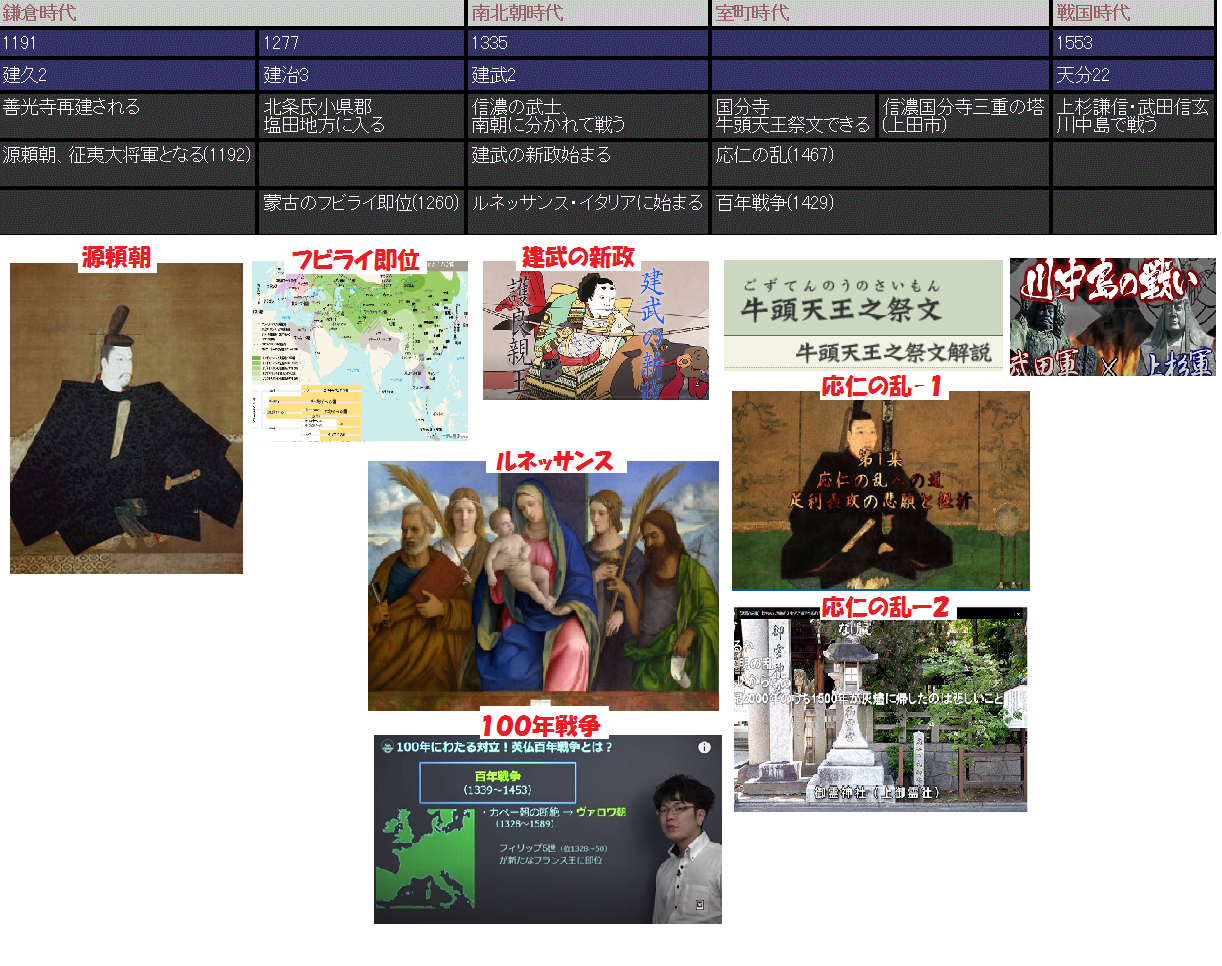
Task: Click the 上杉謙信・武田信玄 川中島で戦う cell
Action: 1134,116
